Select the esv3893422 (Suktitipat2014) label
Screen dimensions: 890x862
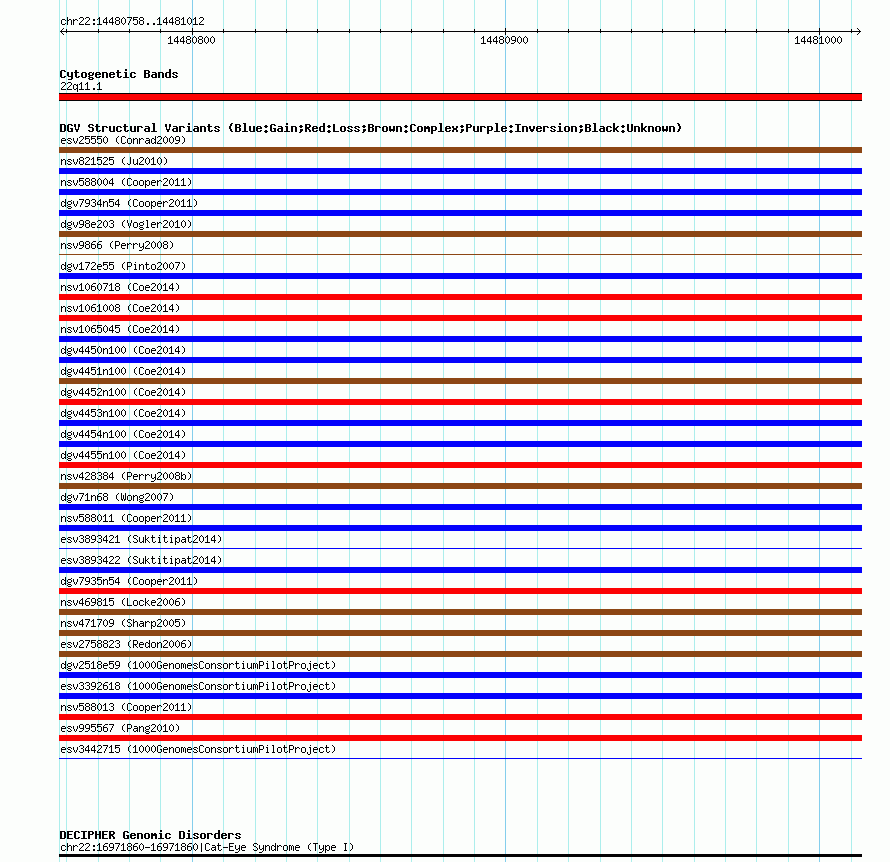tap(141, 560)
